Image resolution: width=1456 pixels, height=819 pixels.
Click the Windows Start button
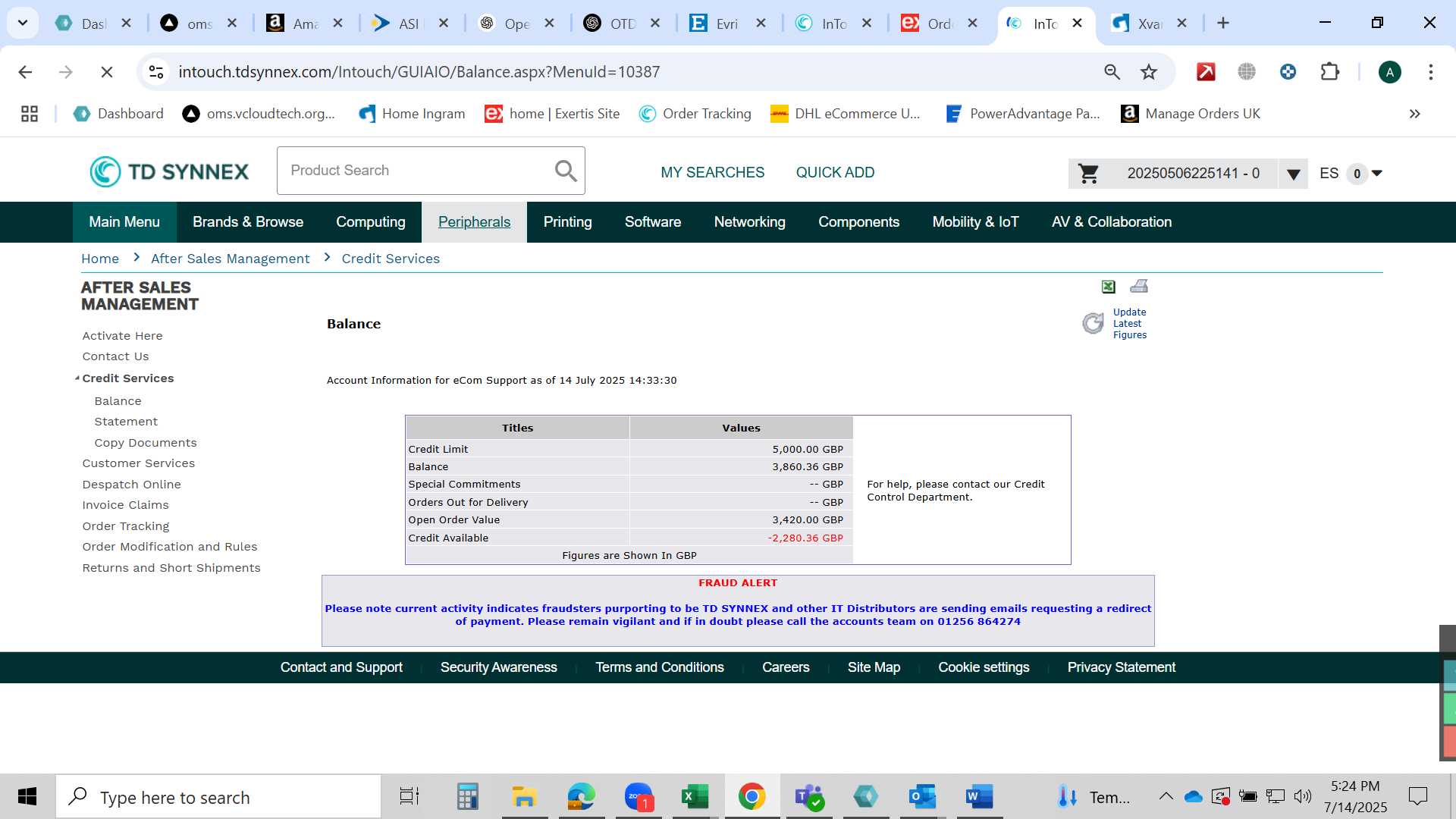(27, 796)
